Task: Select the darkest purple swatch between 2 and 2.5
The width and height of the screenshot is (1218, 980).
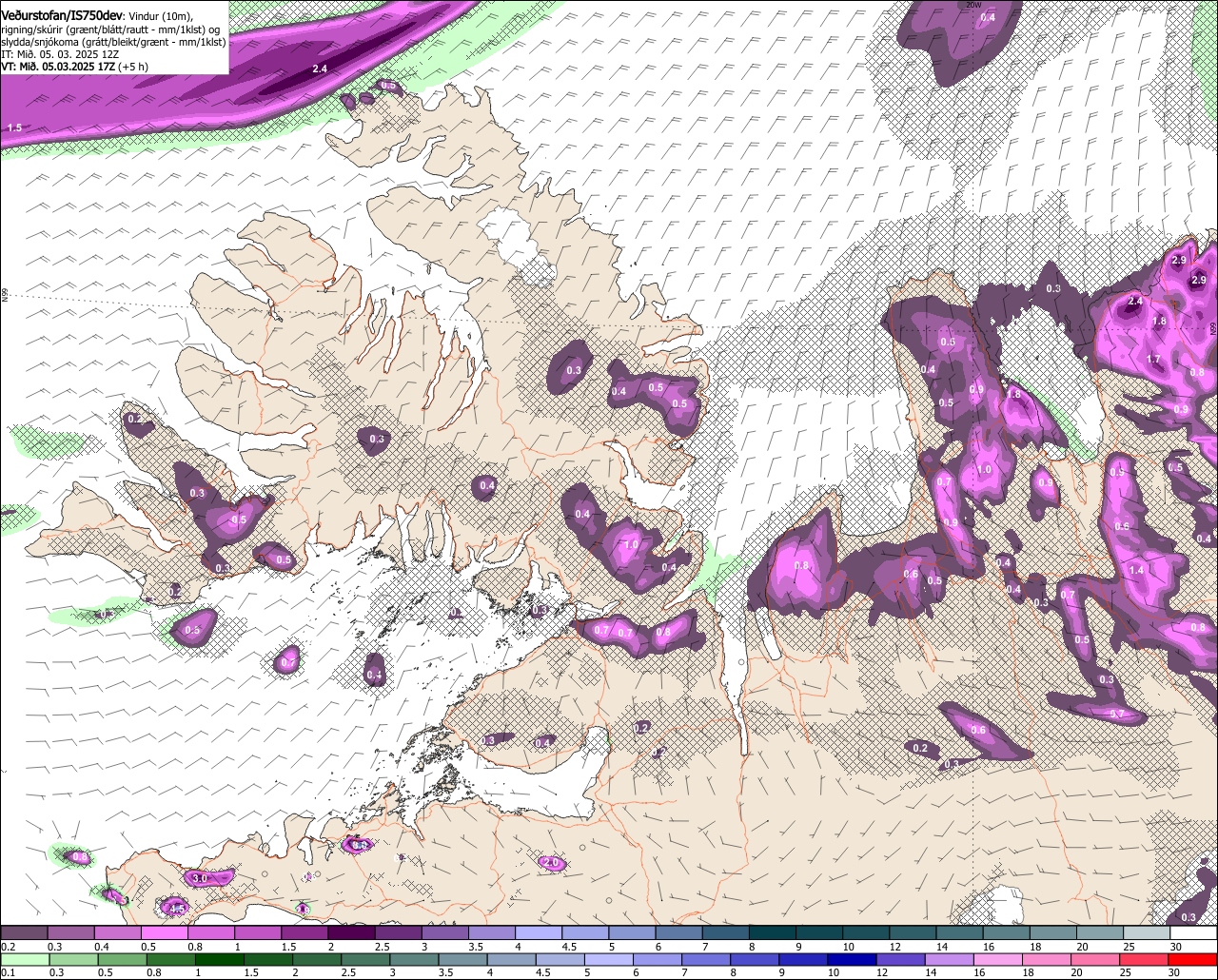Action: (x=351, y=933)
